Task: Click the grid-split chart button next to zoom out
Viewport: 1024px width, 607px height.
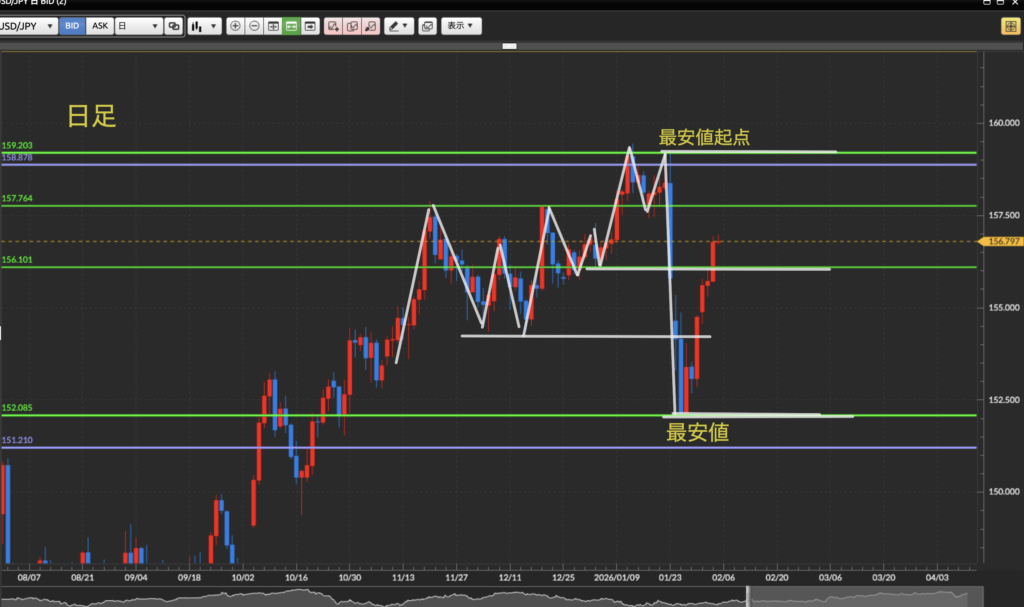Action: [x=273, y=26]
